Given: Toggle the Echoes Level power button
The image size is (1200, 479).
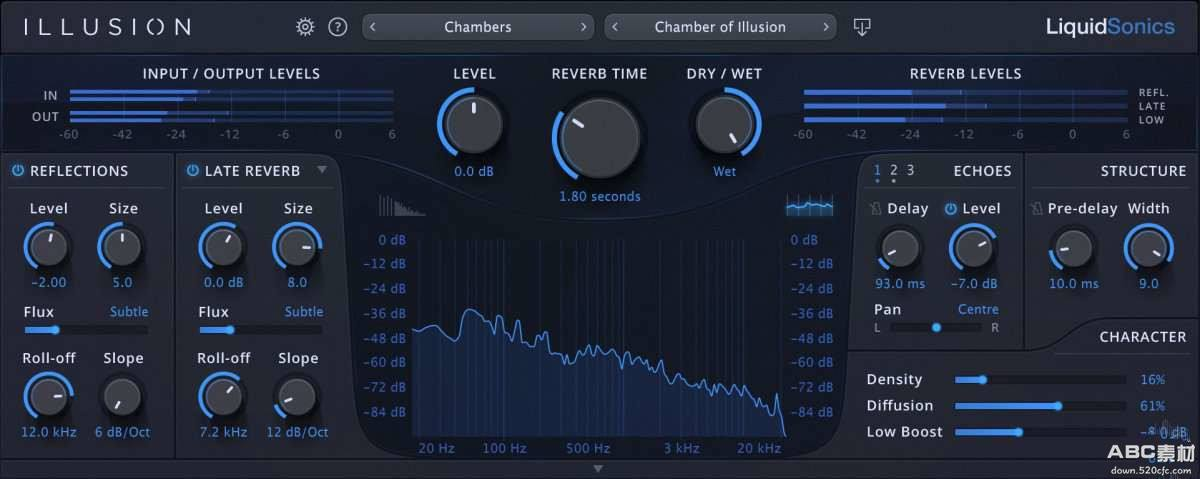Looking at the screenshot, I should [x=950, y=209].
